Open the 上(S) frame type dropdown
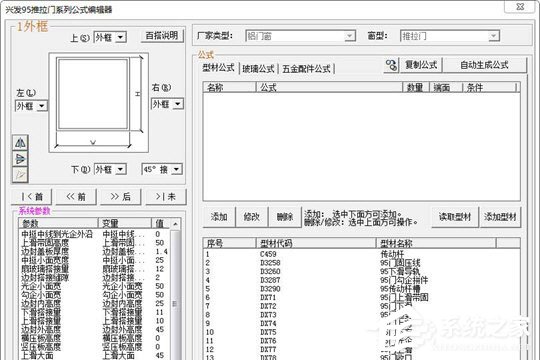The height and width of the screenshot is (360, 540). pyautogui.click(x=110, y=37)
